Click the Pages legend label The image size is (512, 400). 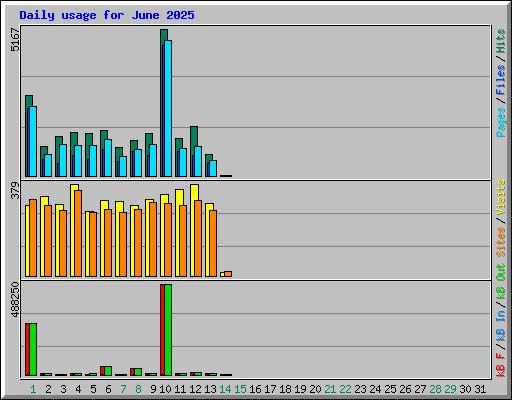[500, 122]
